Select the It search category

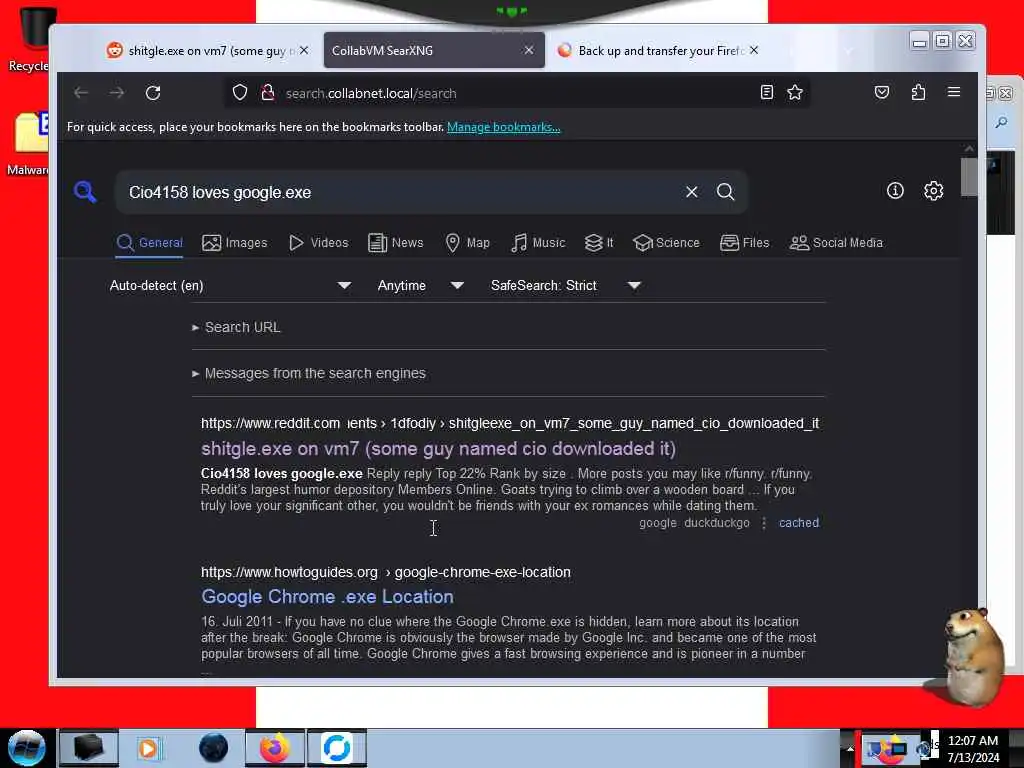pyautogui.click(x=599, y=243)
